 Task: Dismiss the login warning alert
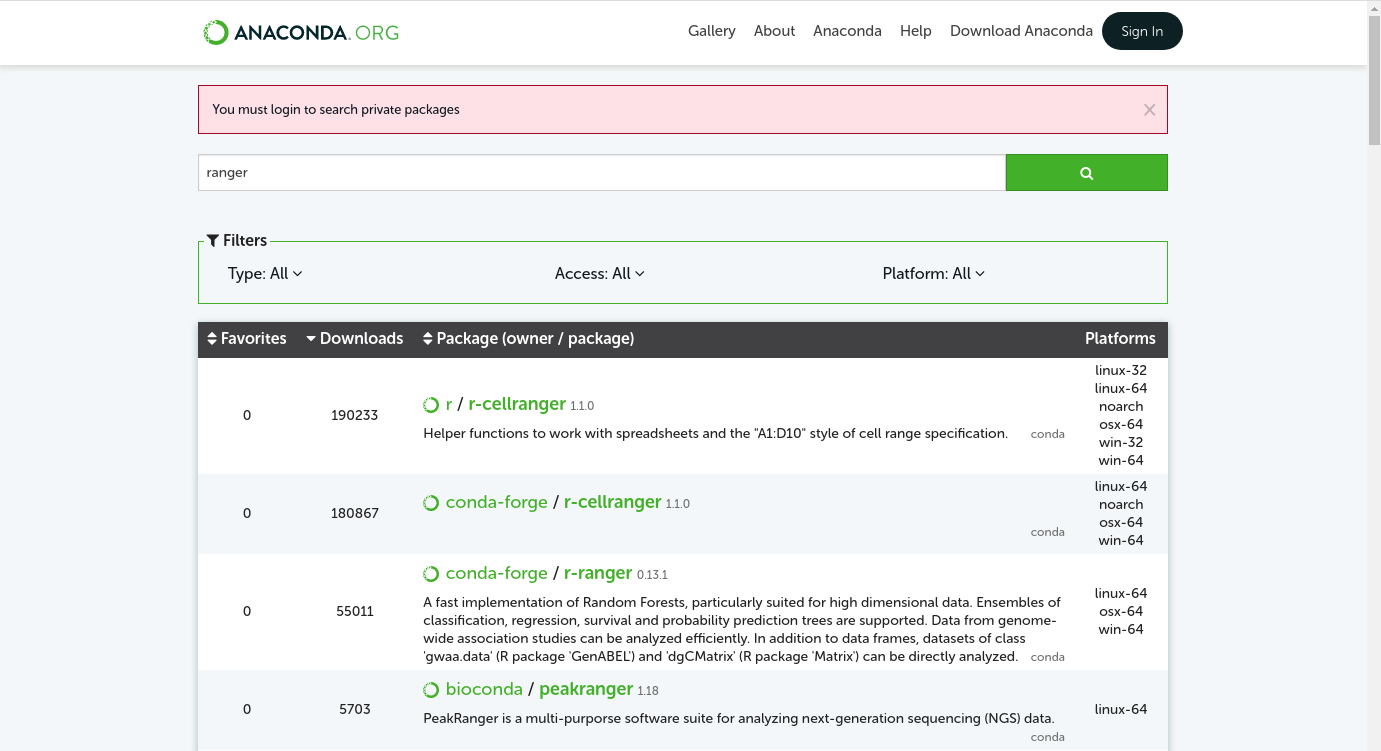(1149, 110)
